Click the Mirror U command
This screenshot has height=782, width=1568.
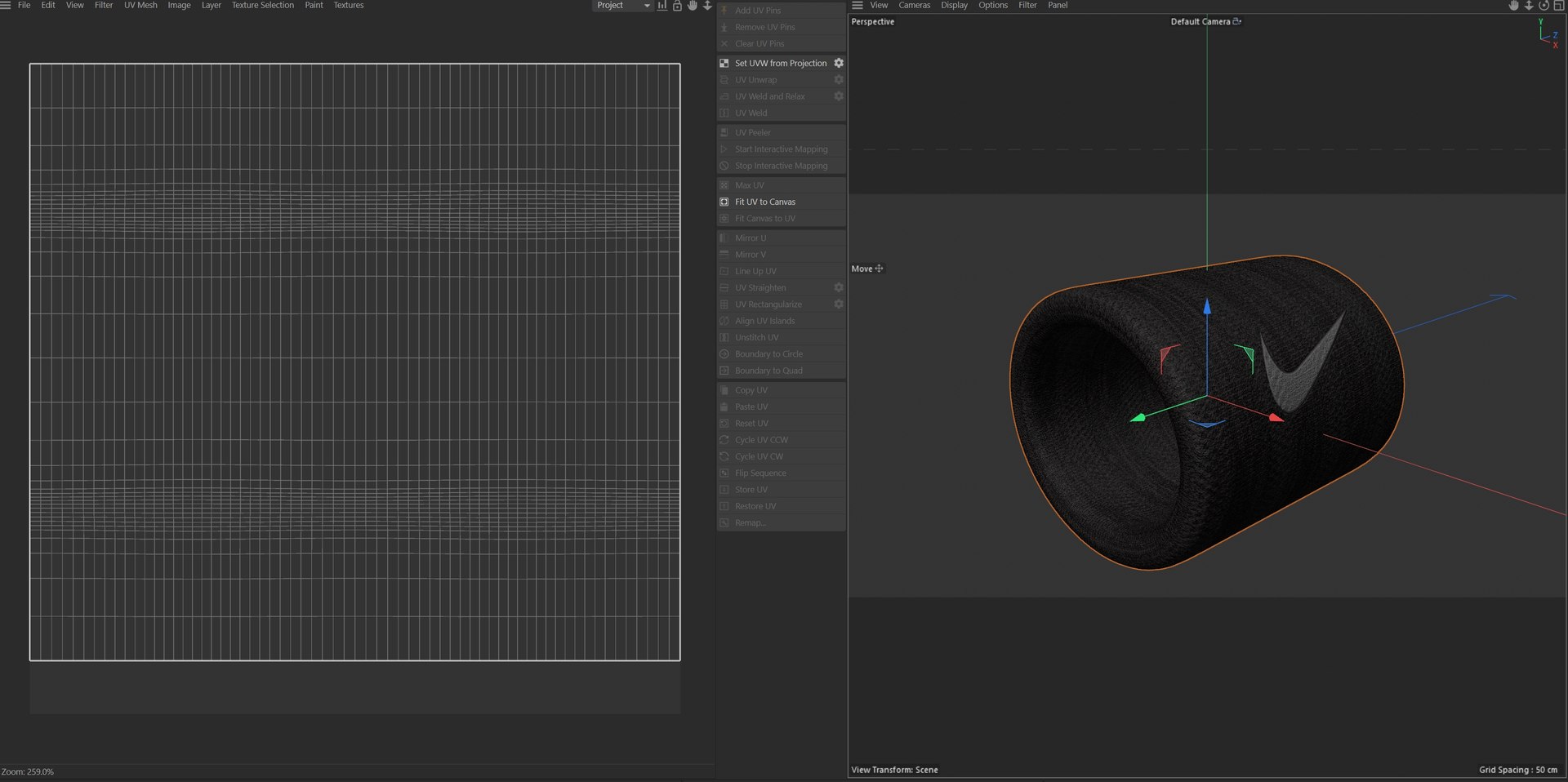click(x=782, y=238)
